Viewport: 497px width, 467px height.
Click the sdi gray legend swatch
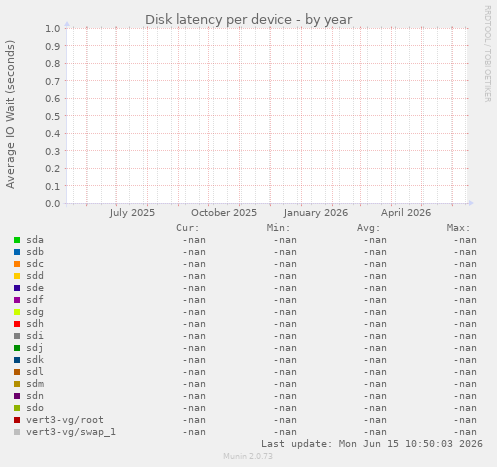pyautogui.click(x=17, y=336)
